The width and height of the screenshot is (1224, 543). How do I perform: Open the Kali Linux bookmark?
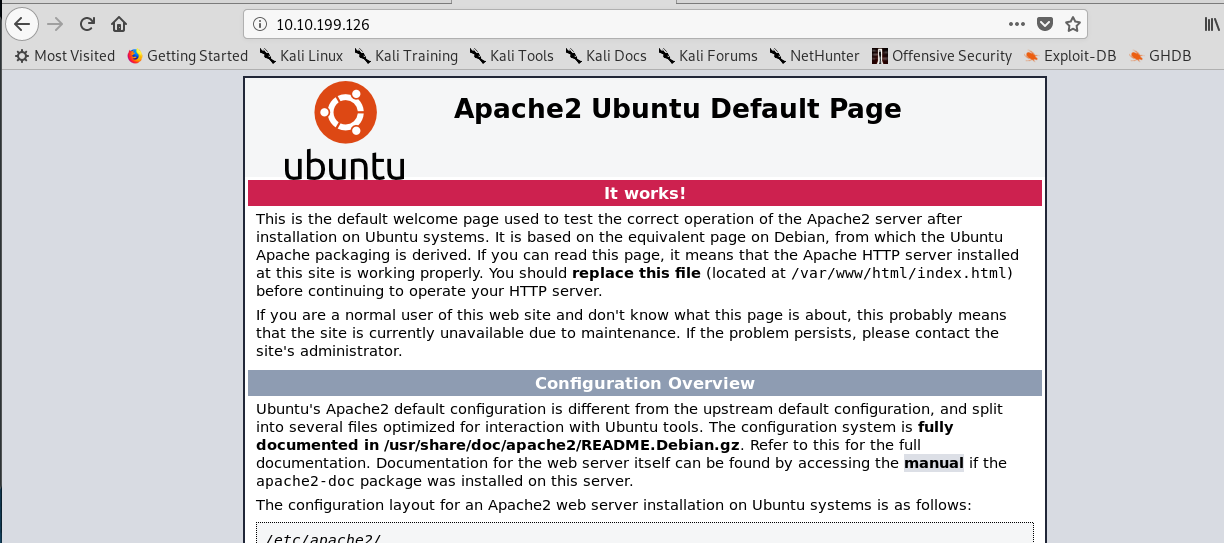[301, 56]
